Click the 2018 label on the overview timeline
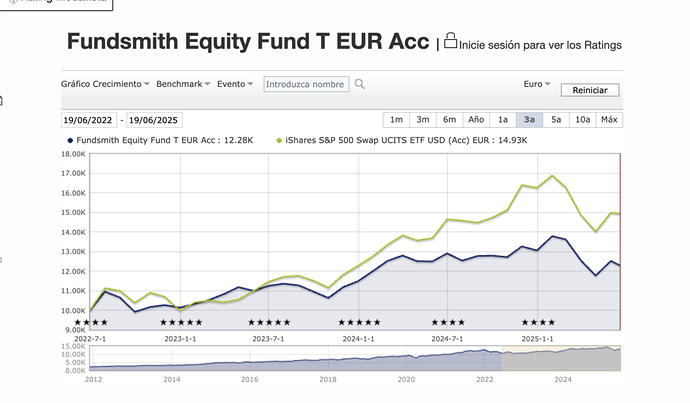 pos(328,379)
